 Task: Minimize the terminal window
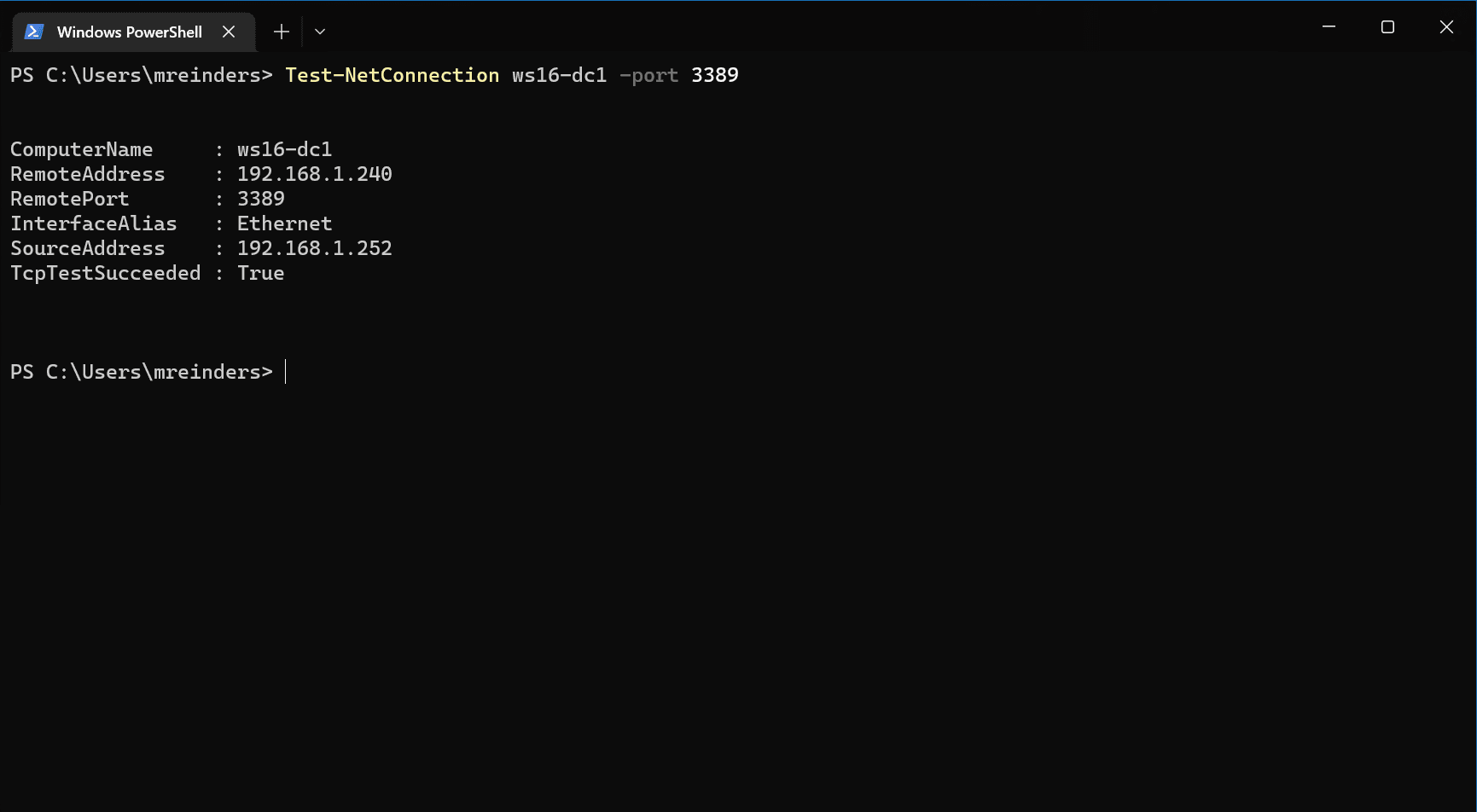pos(1329,26)
